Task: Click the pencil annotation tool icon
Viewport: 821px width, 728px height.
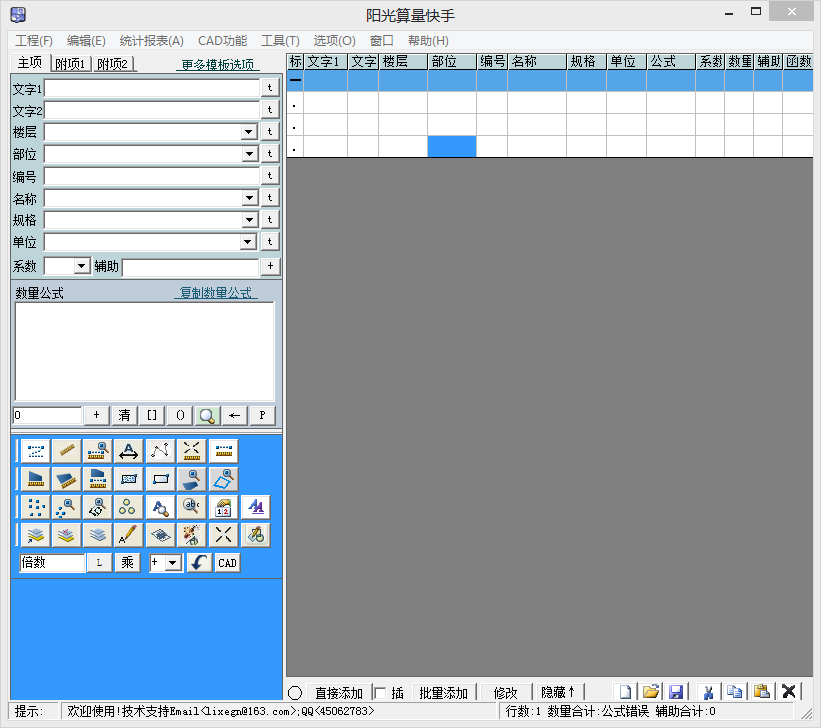Action: [x=129, y=535]
